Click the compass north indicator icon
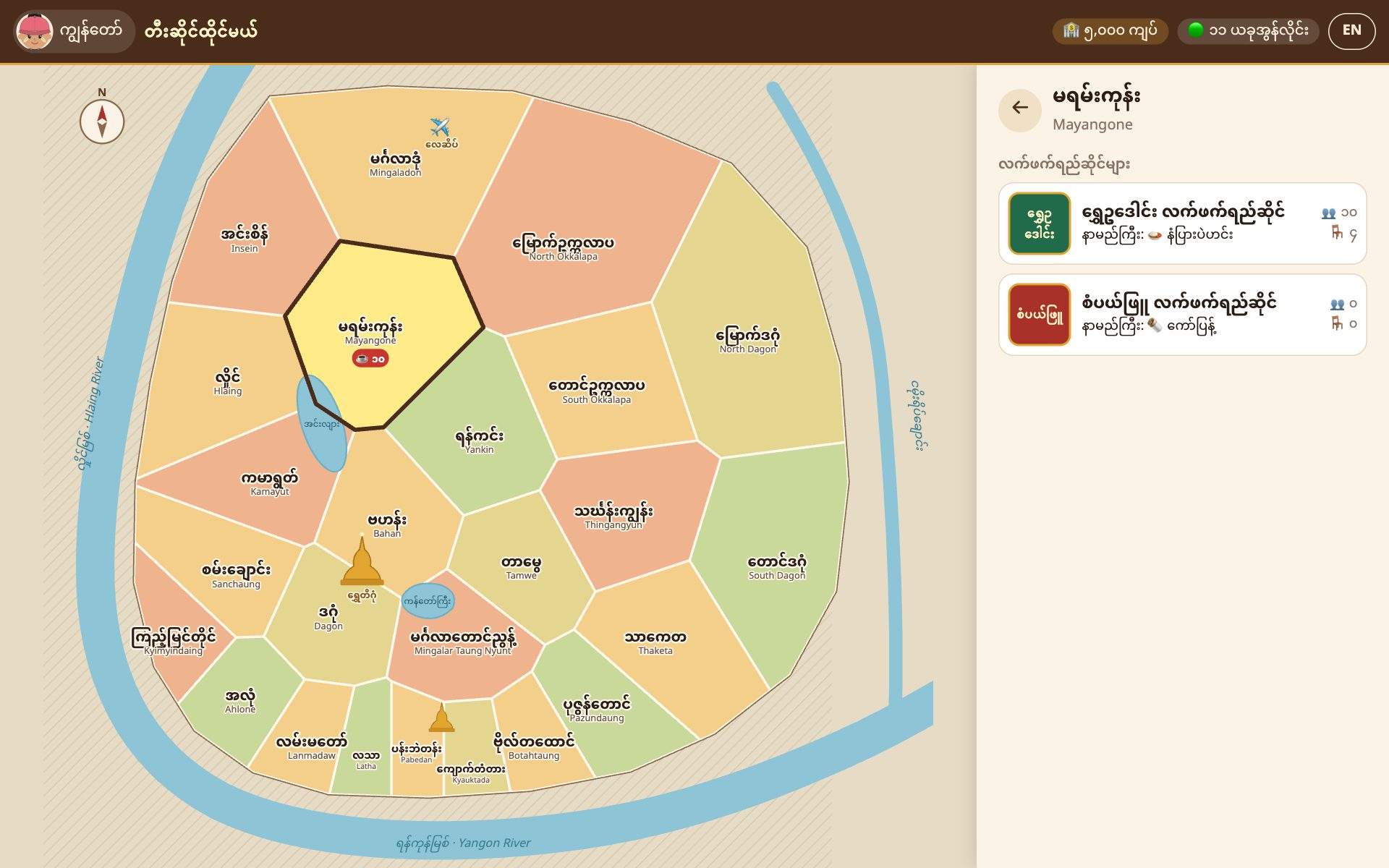 pyautogui.click(x=102, y=121)
